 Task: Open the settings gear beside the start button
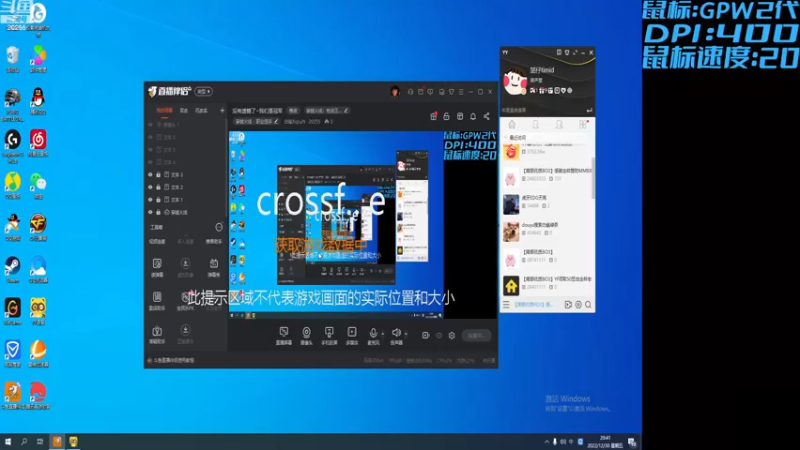point(452,335)
